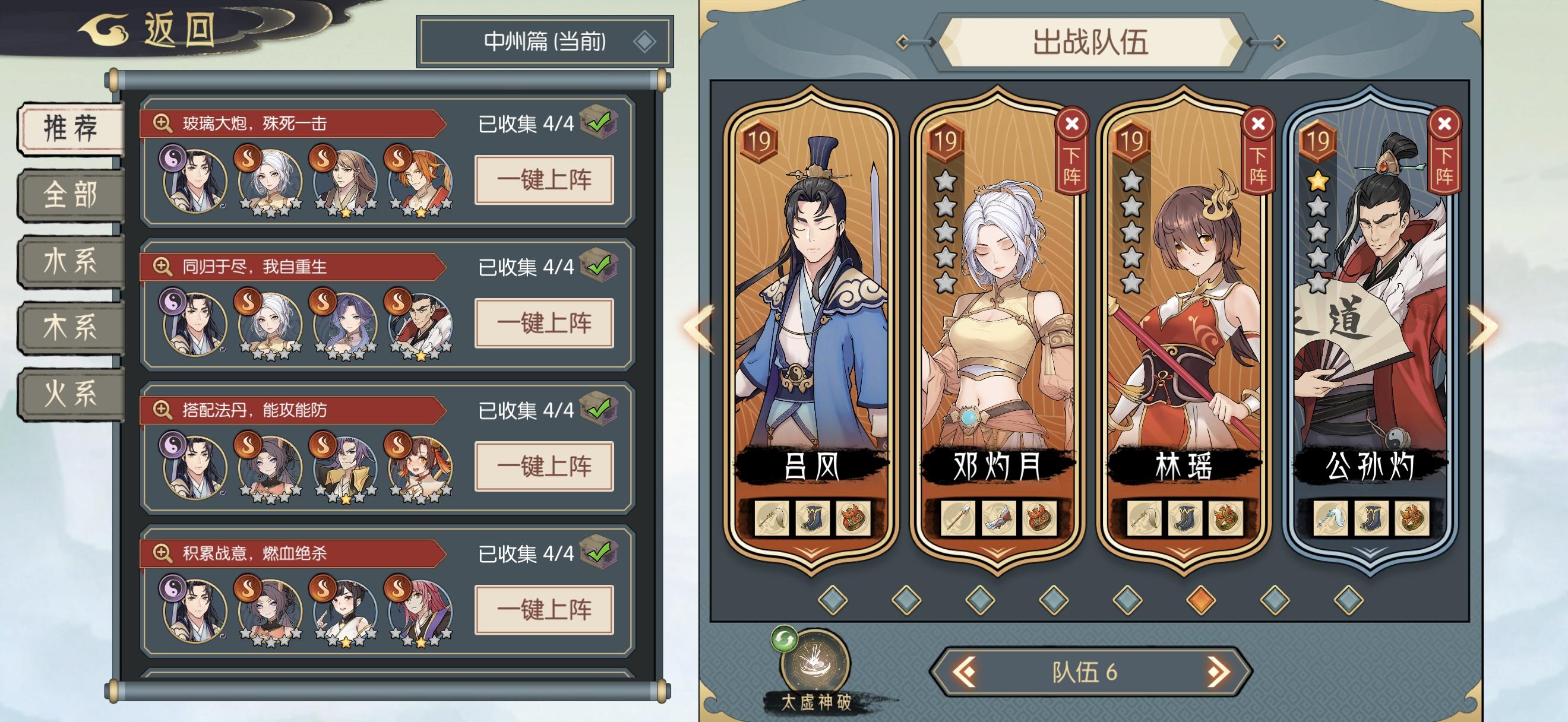Switch to next team with right arrow
1568x722 pixels.
point(1218,672)
